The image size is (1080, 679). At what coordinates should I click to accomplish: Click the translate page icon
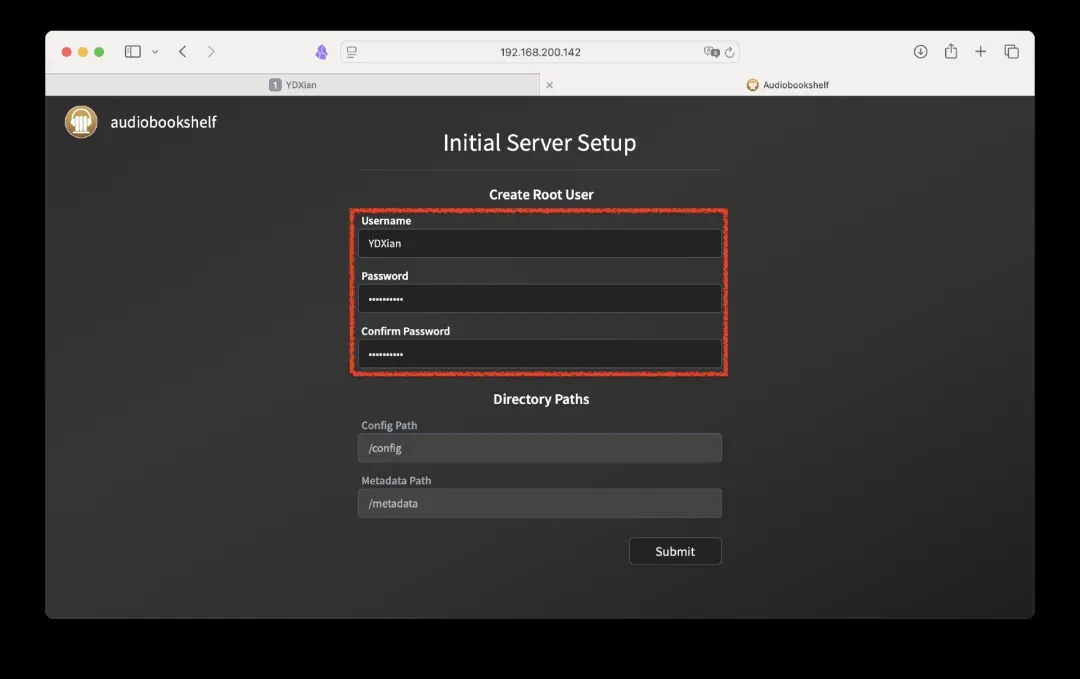click(x=710, y=52)
